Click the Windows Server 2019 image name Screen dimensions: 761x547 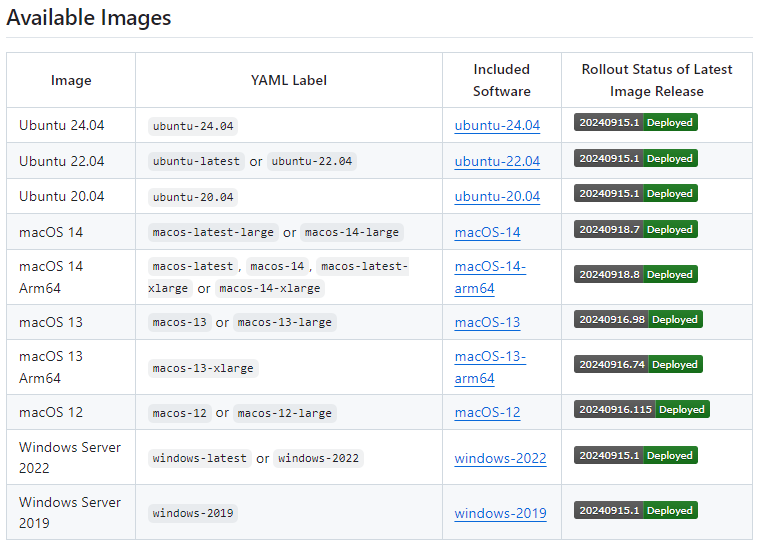click(x=70, y=512)
